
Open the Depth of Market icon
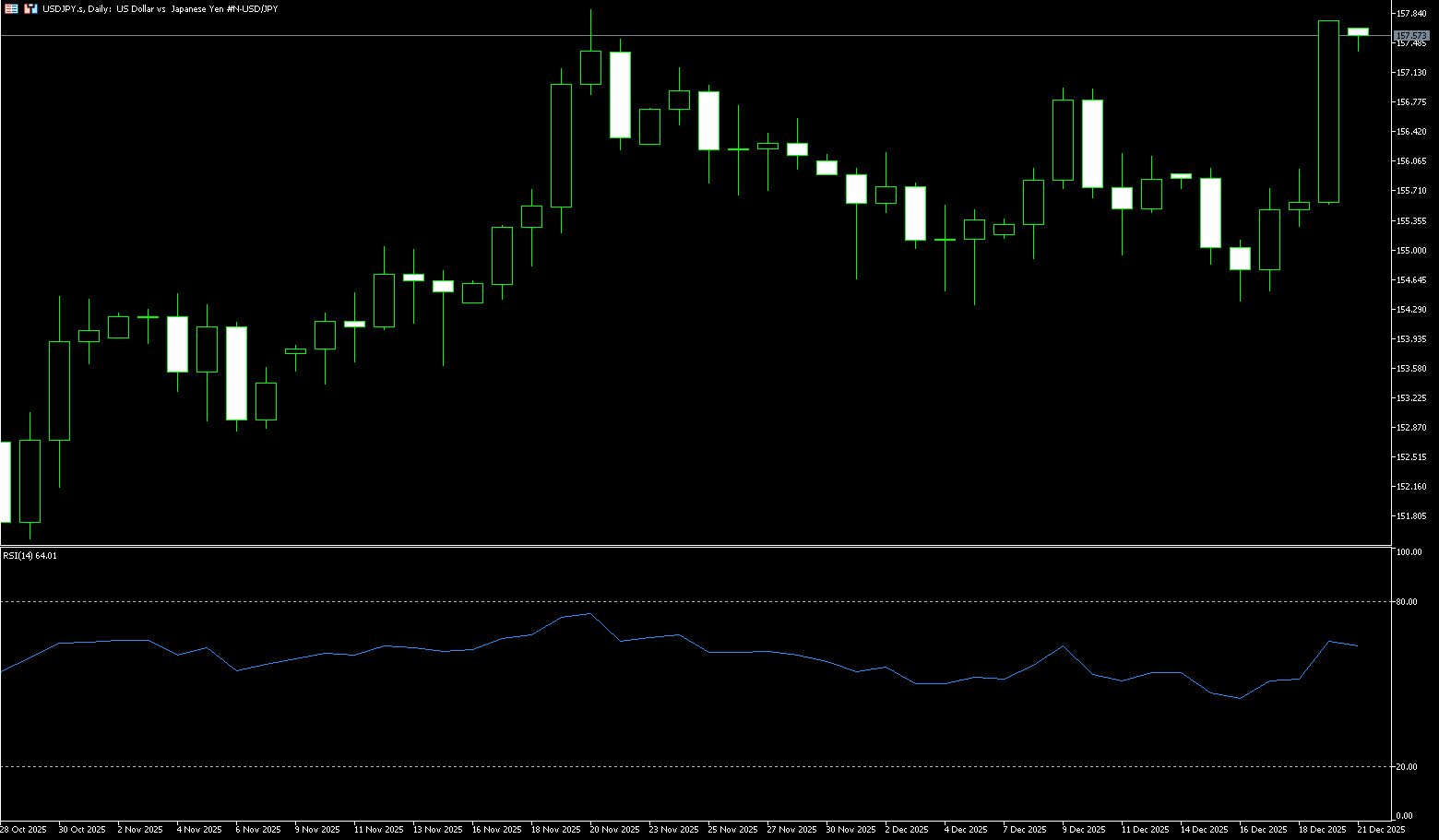point(30,8)
